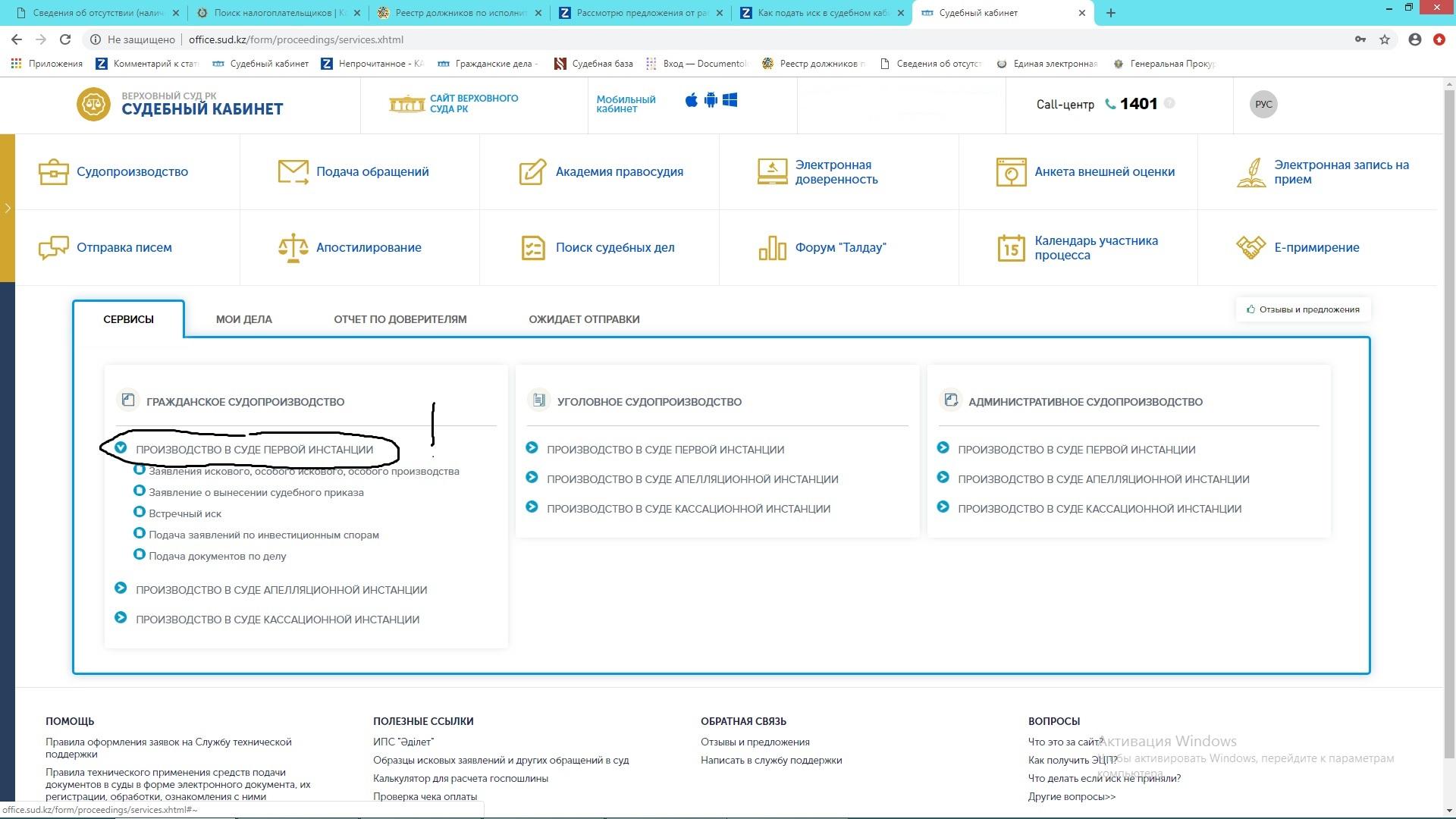Open the Отправка писем chat icon

coord(54,247)
